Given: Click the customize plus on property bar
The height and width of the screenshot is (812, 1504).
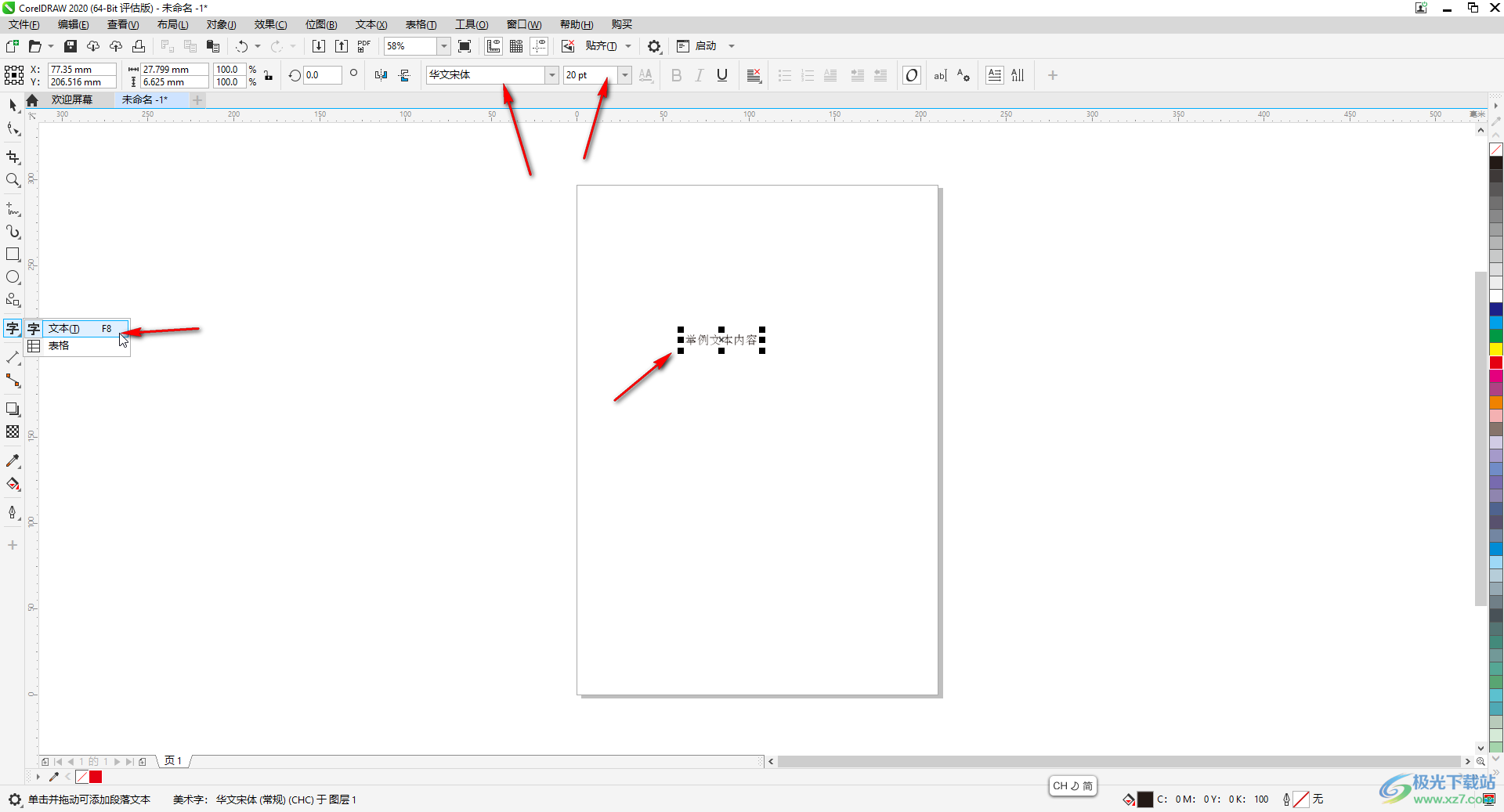Looking at the screenshot, I should 1053,75.
